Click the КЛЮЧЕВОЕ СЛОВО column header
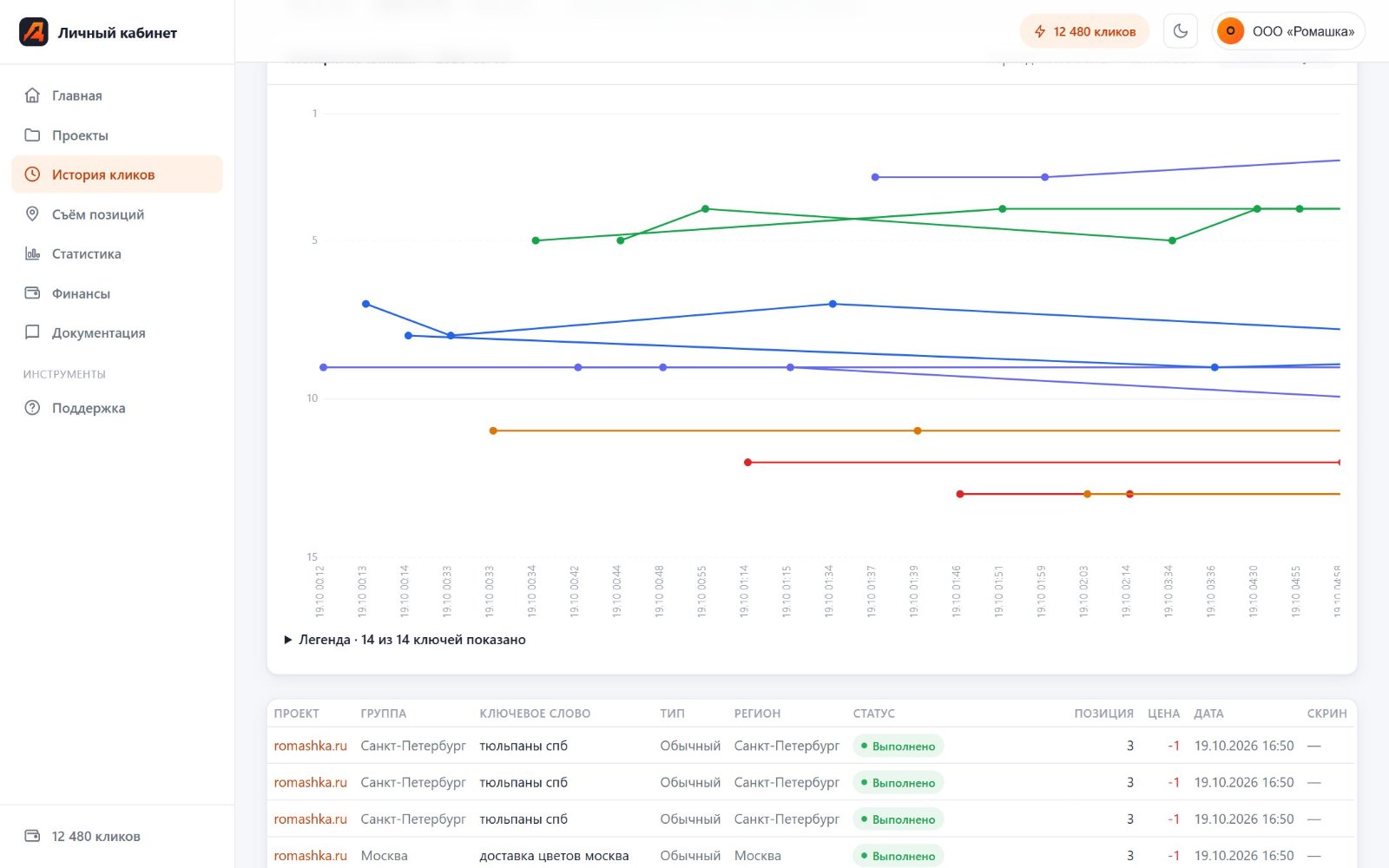Image resolution: width=1389 pixels, height=868 pixels. (x=535, y=713)
